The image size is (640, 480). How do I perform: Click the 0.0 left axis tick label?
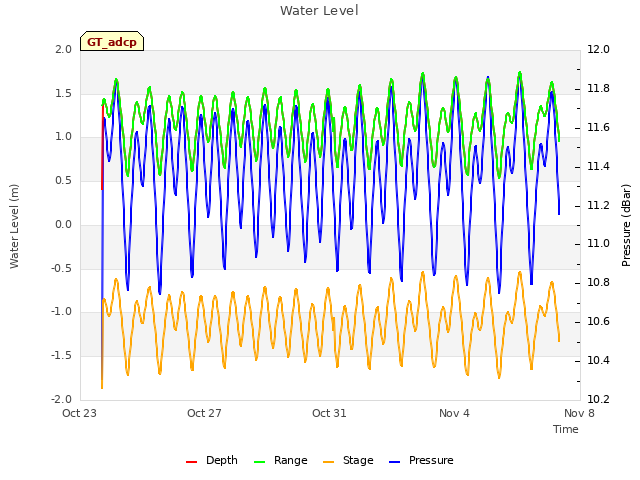(63, 224)
